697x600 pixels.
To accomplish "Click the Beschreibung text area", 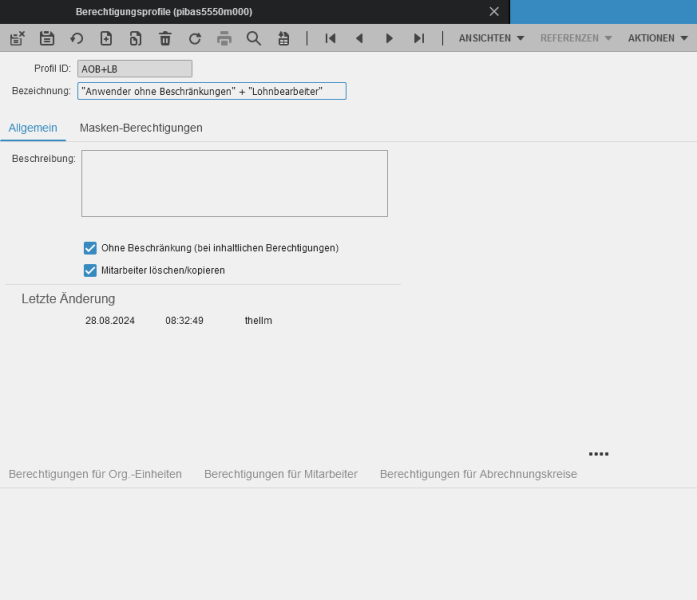I will click(234, 184).
